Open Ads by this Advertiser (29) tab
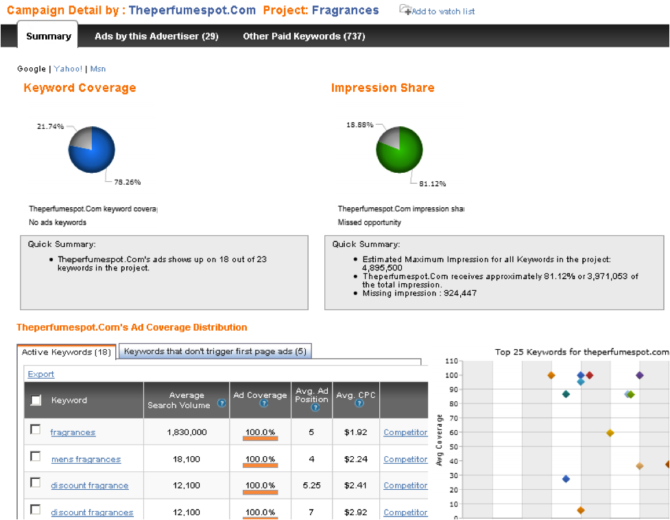 [x=156, y=36]
